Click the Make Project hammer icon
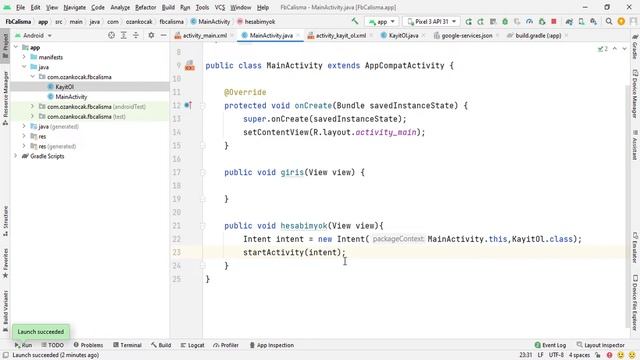Viewport: 640px width, 360px height. [355, 21]
